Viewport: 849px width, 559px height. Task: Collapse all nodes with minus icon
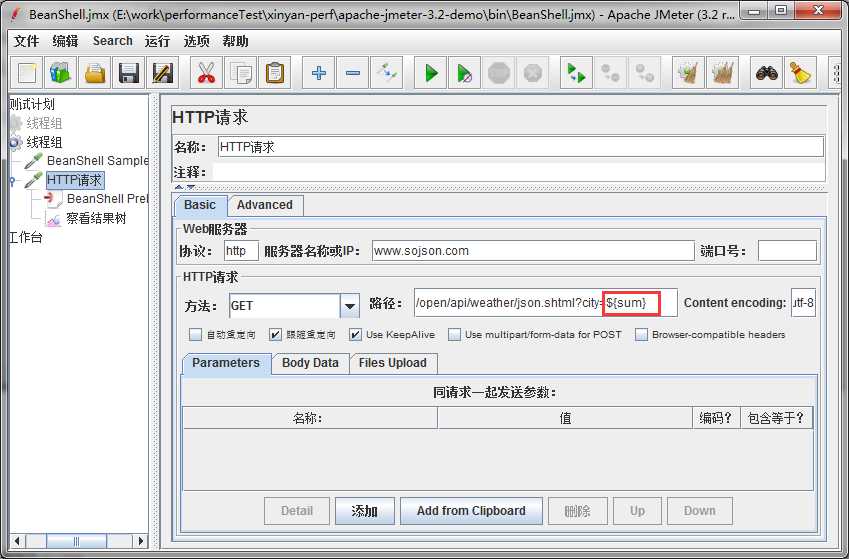point(352,73)
